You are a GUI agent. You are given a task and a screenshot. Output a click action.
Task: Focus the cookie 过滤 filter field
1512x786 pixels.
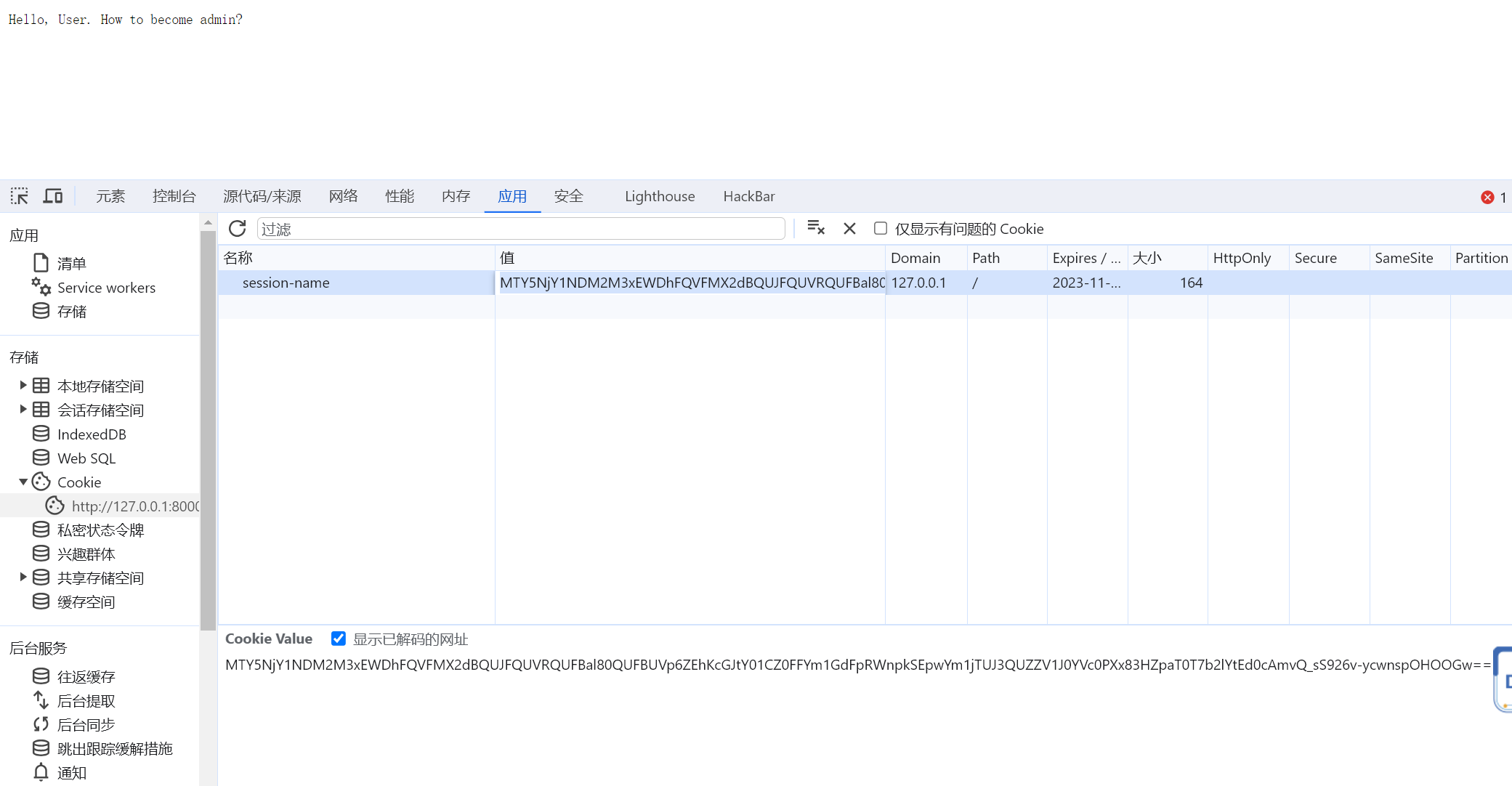pos(520,229)
